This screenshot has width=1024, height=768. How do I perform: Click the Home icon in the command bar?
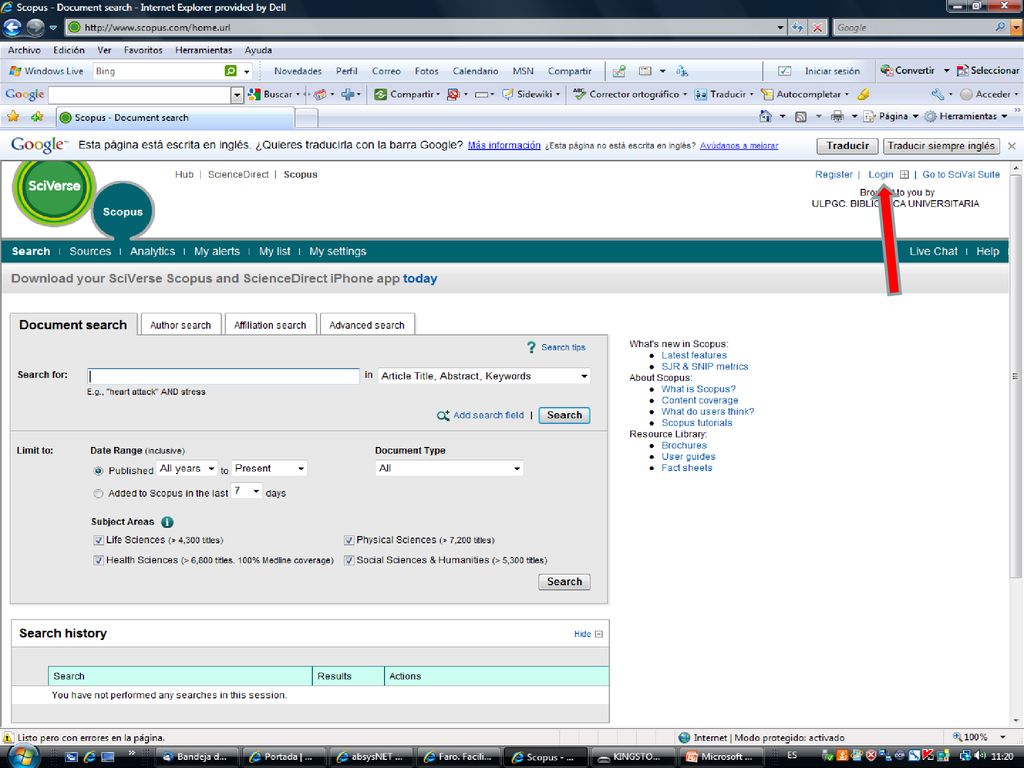pos(765,116)
